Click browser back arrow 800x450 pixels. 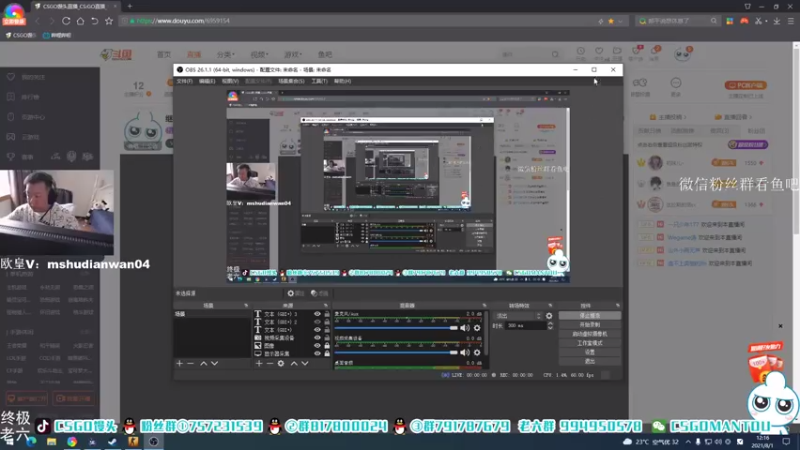click(37, 21)
